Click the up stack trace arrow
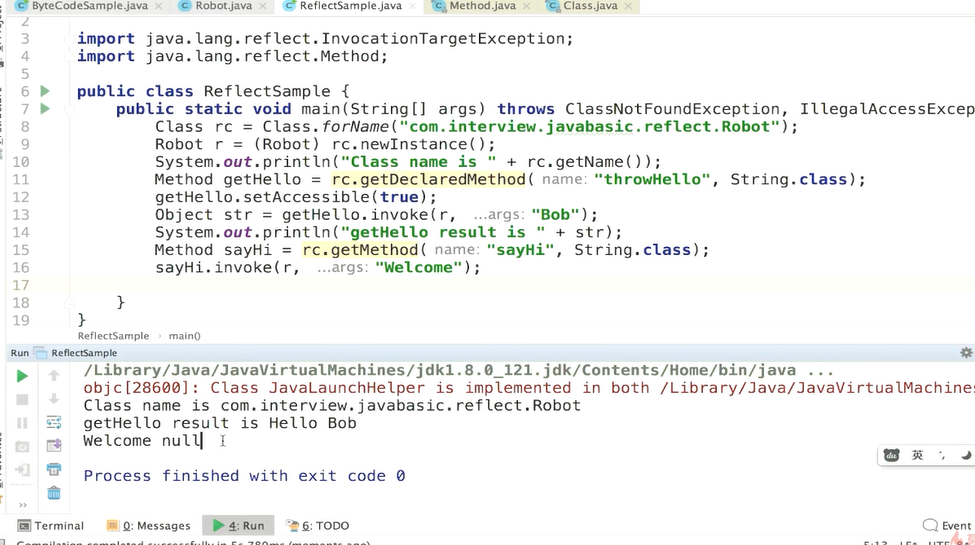The width and height of the screenshot is (975, 545). 54,376
